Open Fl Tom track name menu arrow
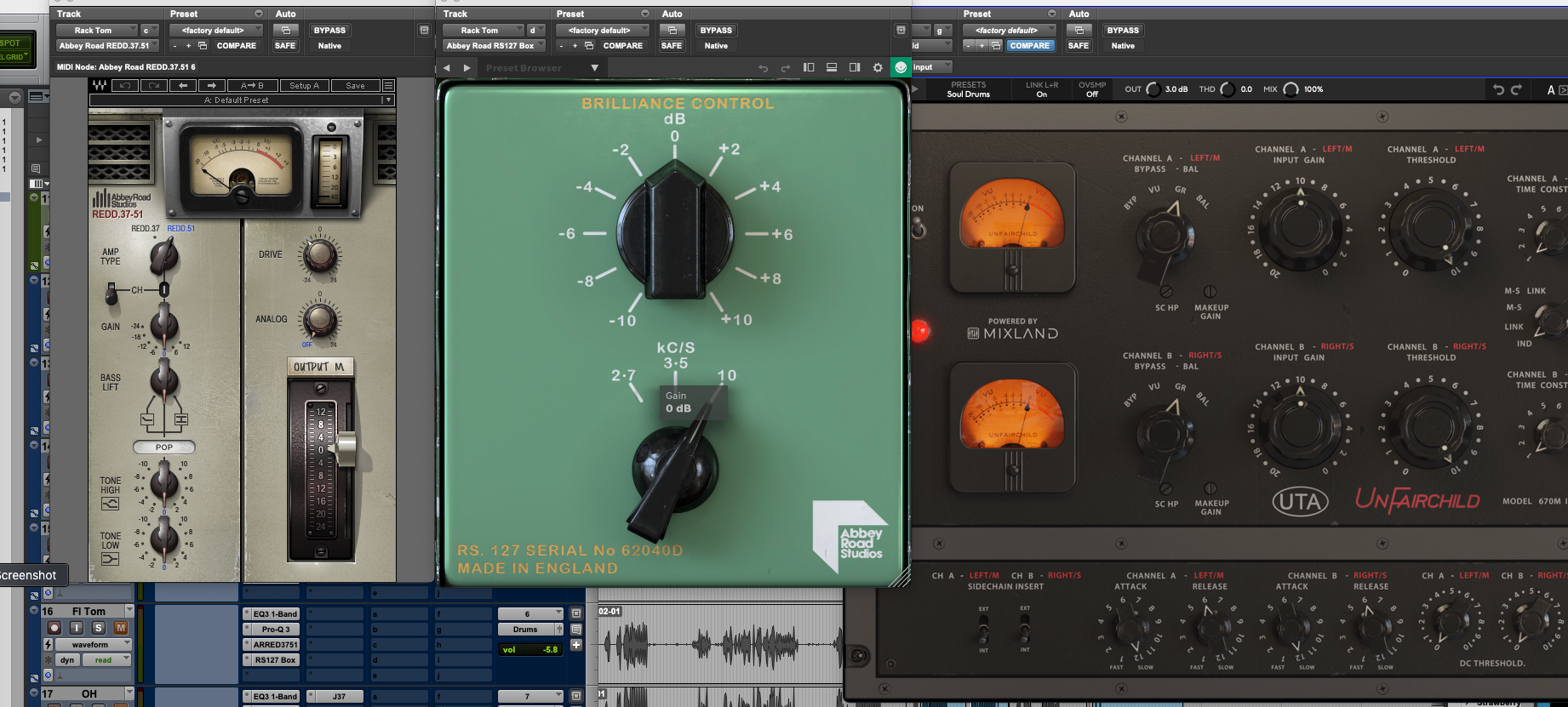This screenshot has width=1568, height=707. pyautogui.click(x=129, y=610)
